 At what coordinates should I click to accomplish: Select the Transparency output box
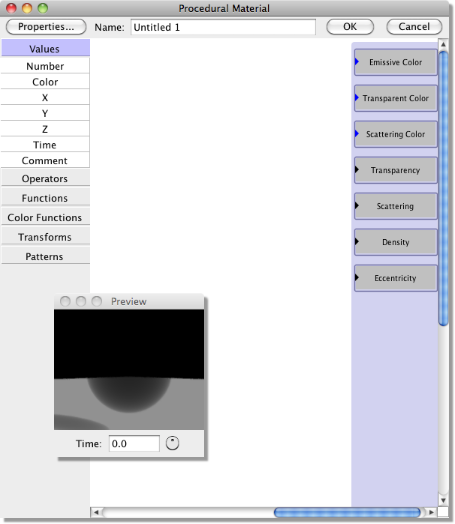pyautogui.click(x=396, y=170)
